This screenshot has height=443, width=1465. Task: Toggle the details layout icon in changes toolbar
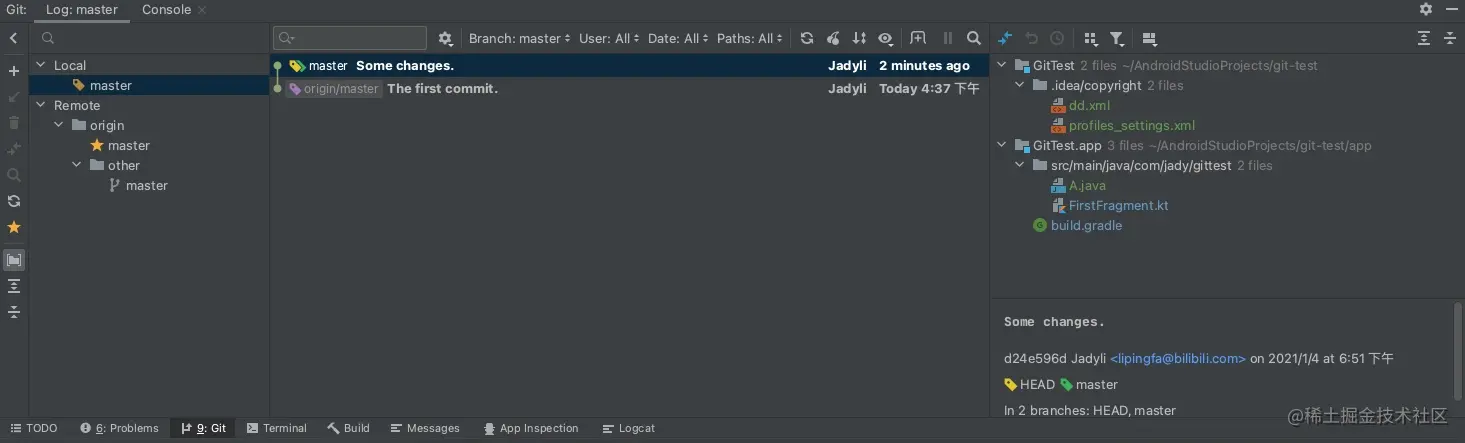click(x=1149, y=38)
